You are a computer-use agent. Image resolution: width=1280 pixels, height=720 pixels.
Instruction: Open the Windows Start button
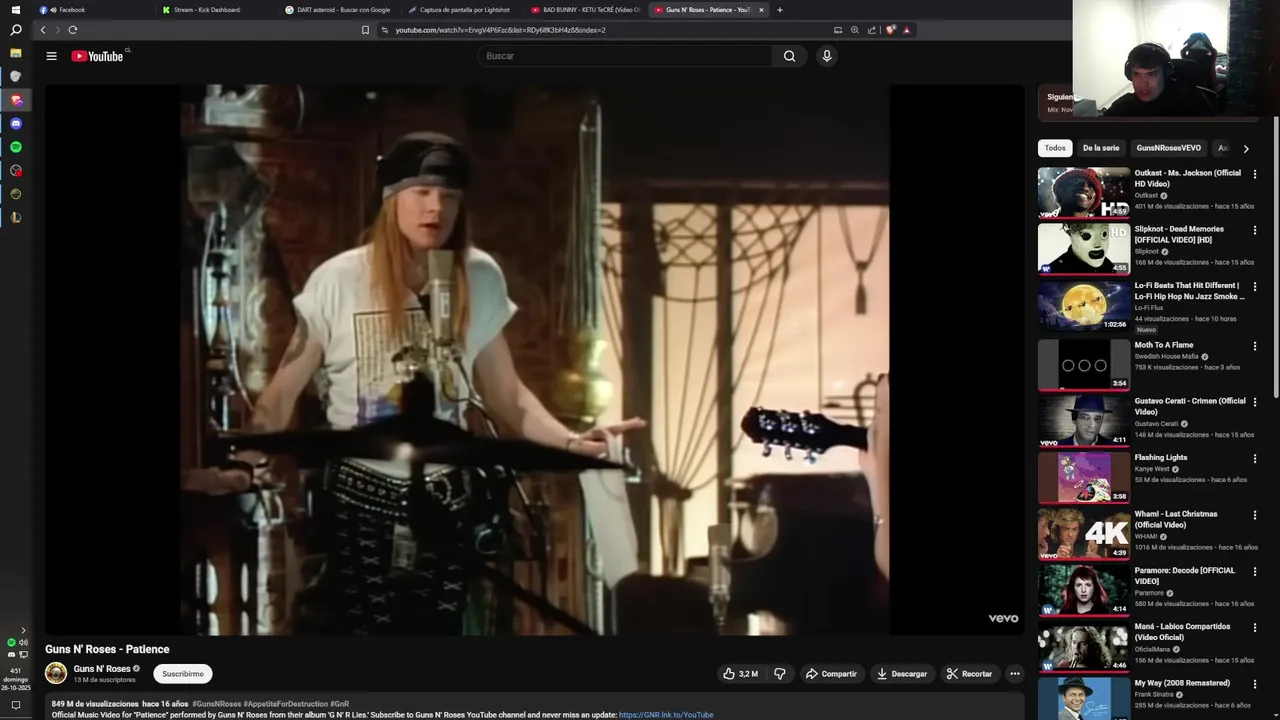tap(15, 9)
